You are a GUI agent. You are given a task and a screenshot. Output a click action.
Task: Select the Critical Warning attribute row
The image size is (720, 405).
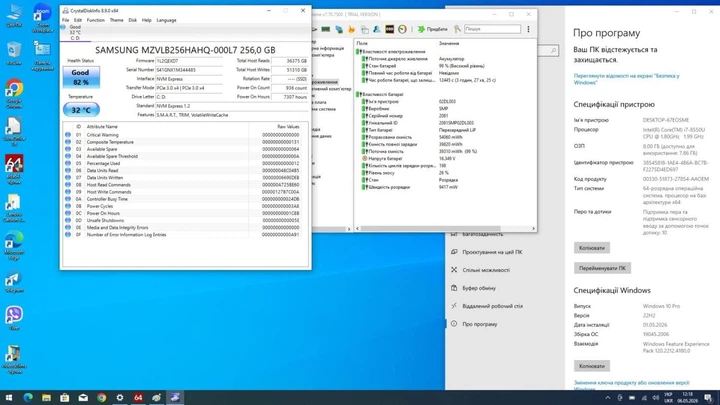[183, 135]
